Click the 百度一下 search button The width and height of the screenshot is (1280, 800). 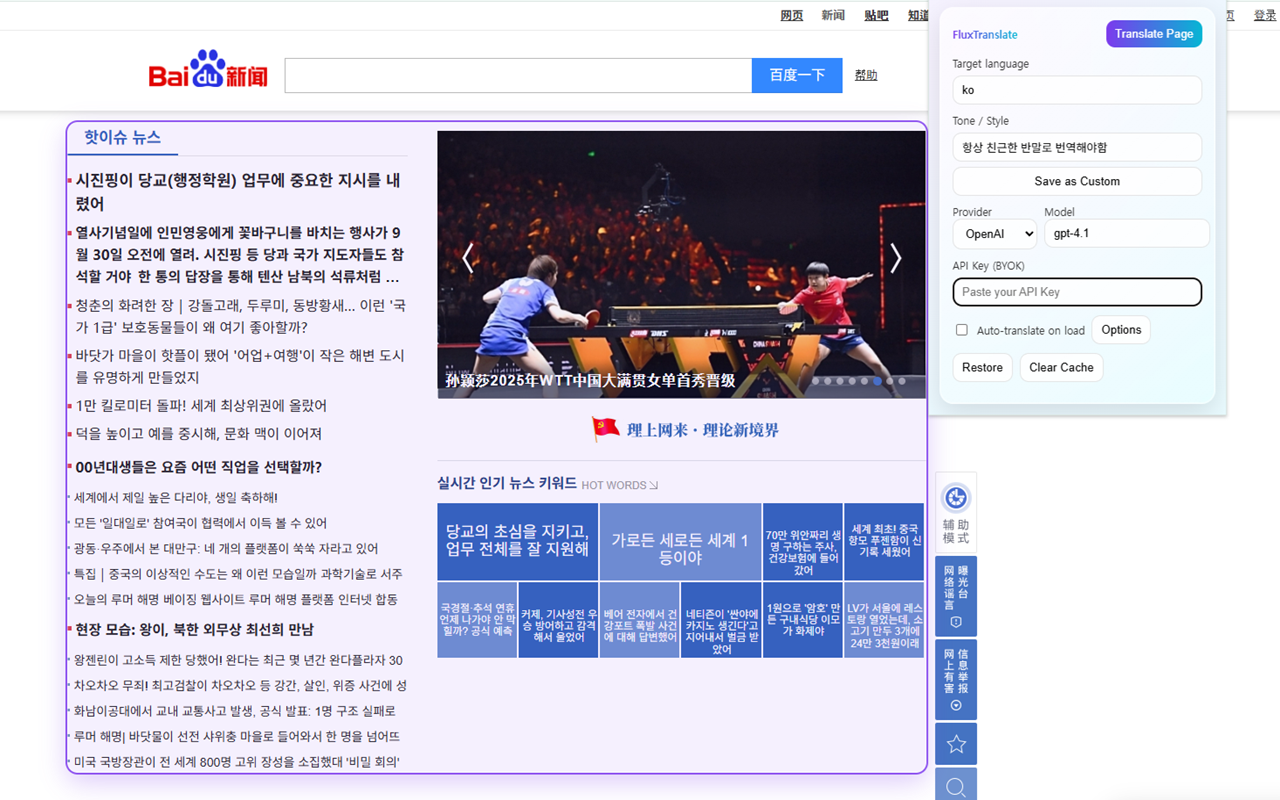pyautogui.click(x=797, y=75)
